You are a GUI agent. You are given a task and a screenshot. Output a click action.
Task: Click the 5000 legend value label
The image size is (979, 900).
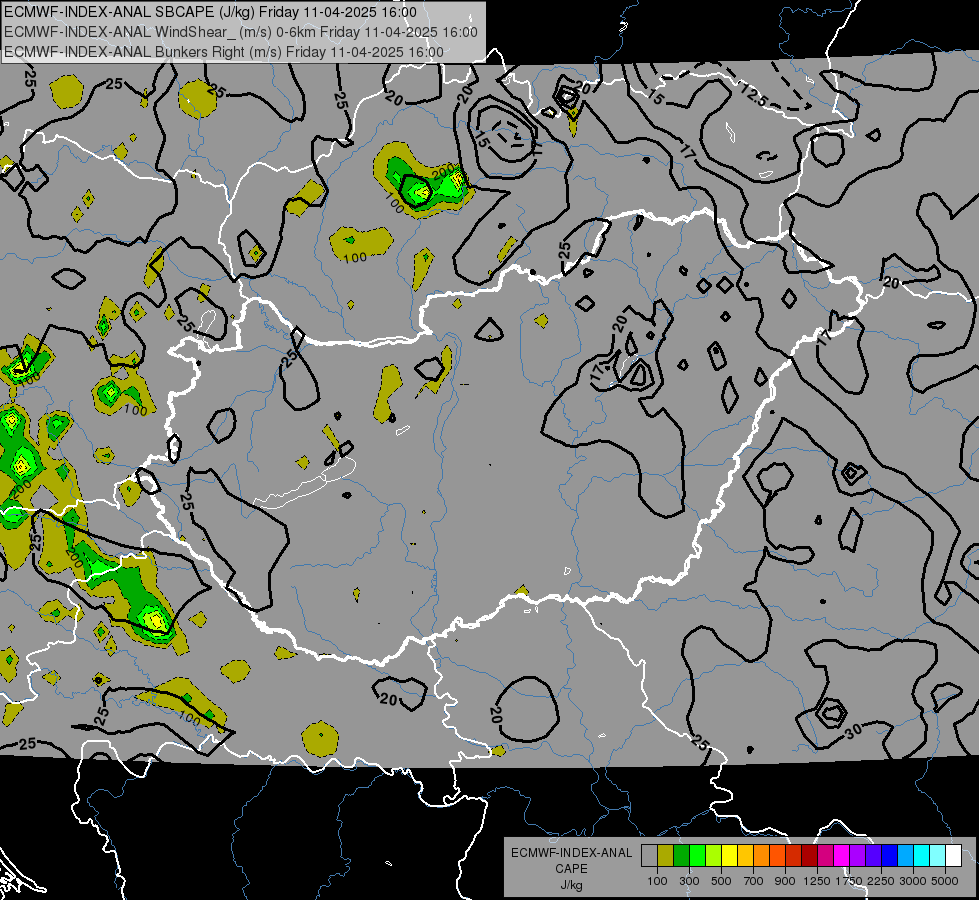click(945, 881)
